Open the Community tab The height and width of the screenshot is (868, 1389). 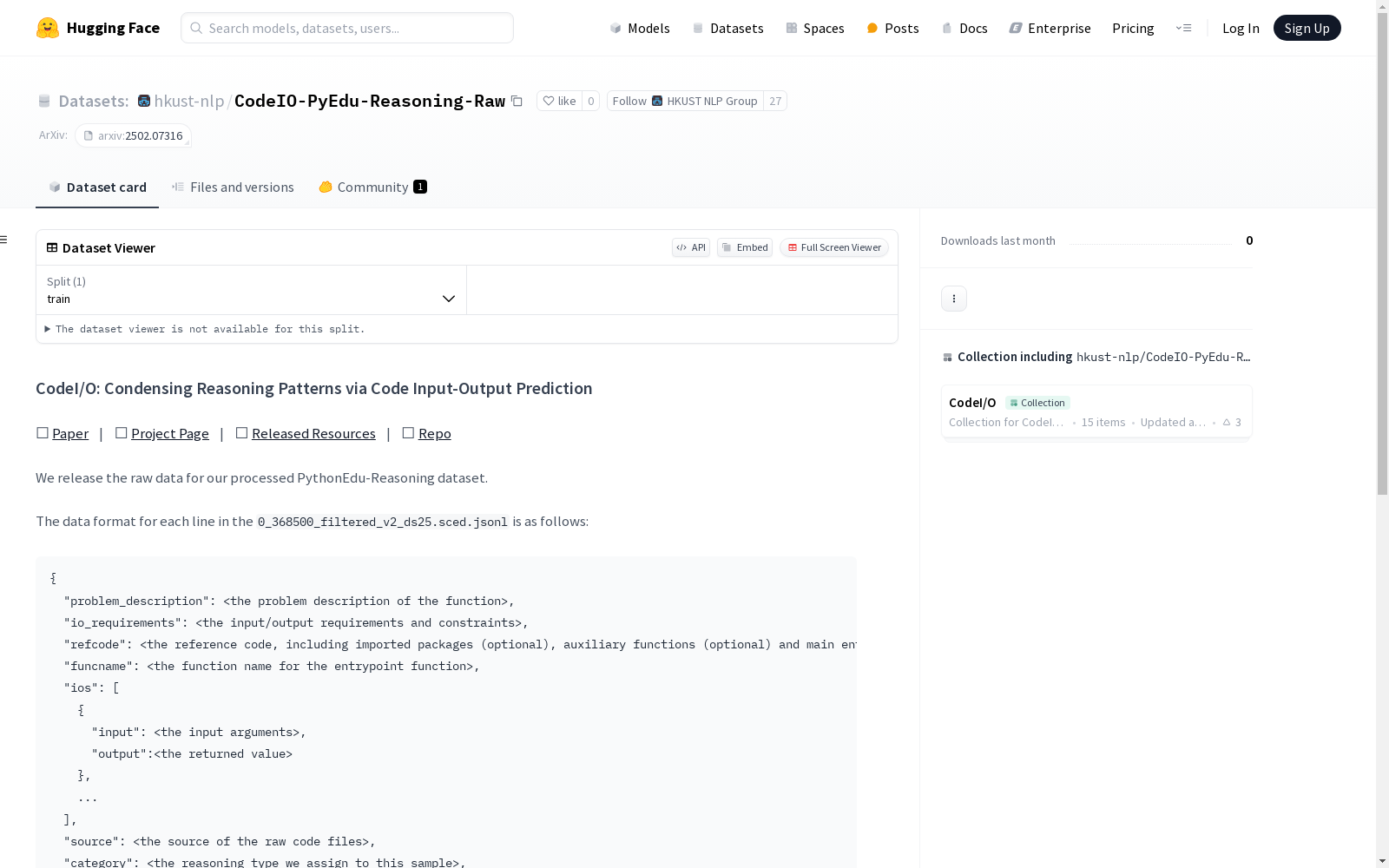coord(372,187)
